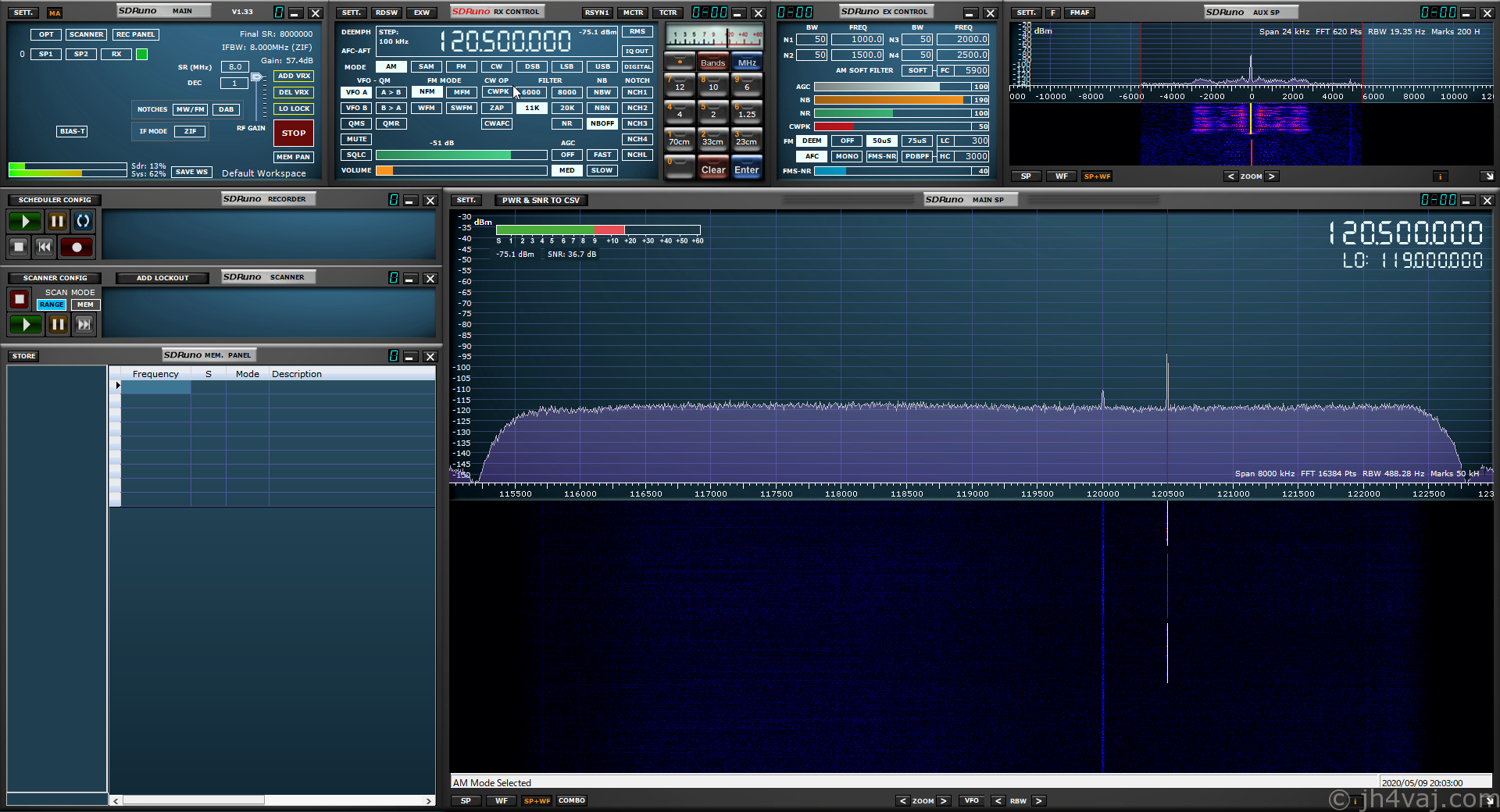Screen dimensions: 1500x812
Task: Select the 11K filter bandwidth
Action: 532,108
